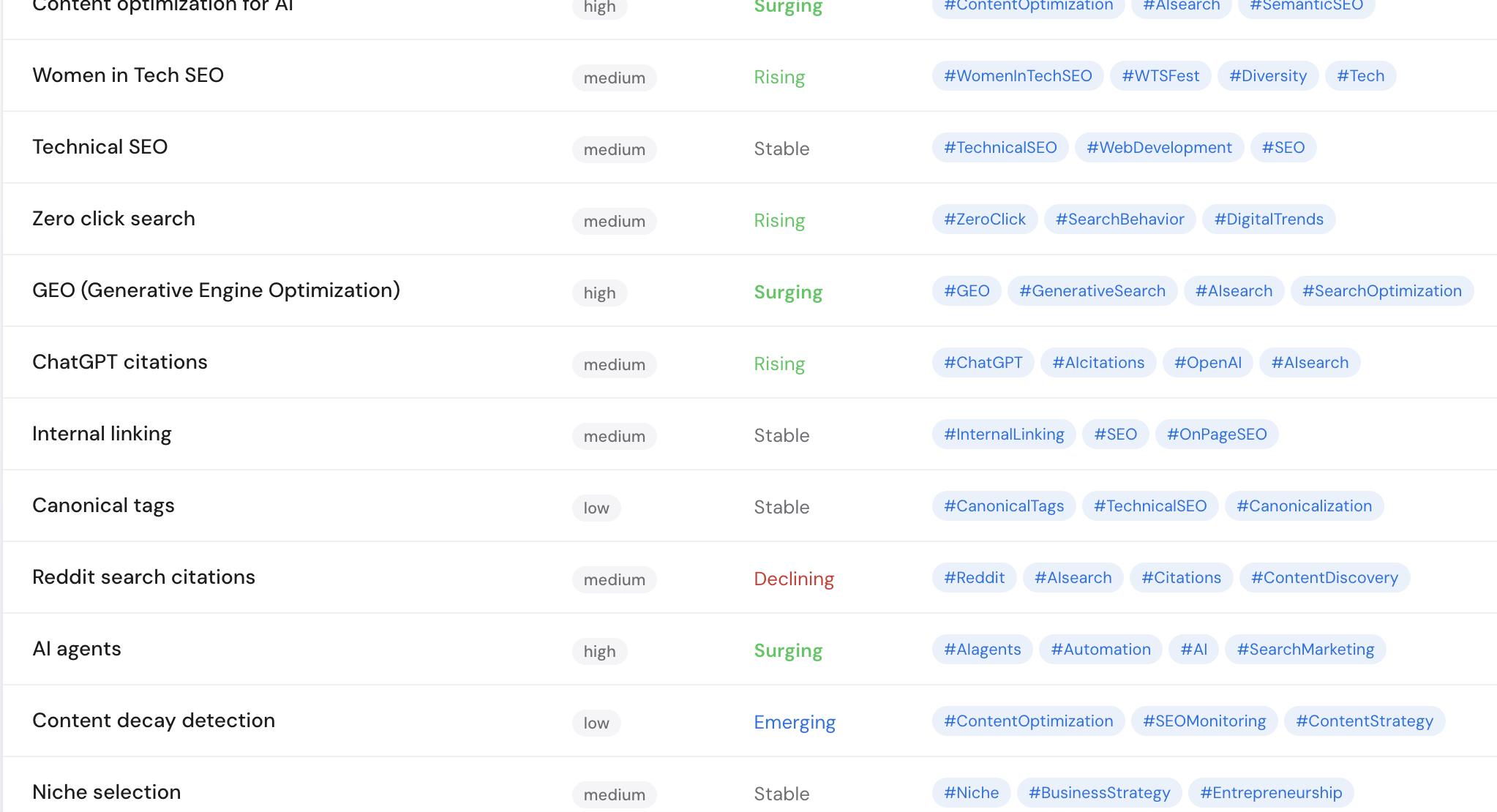Click the Surging status for AI agents

click(x=788, y=650)
